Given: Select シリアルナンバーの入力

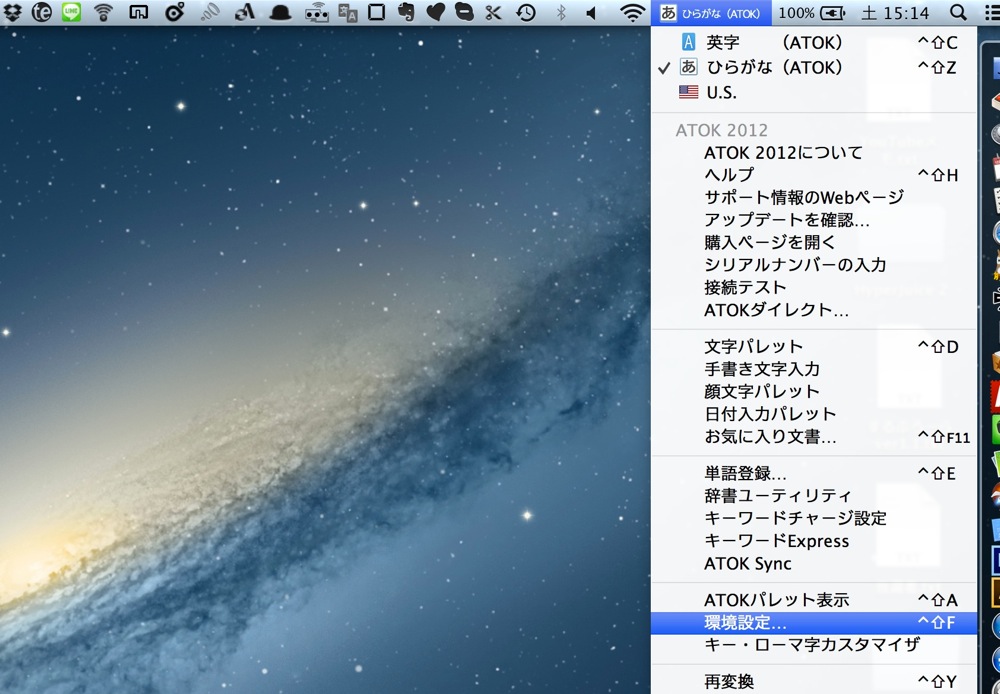Looking at the screenshot, I should [814, 265].
